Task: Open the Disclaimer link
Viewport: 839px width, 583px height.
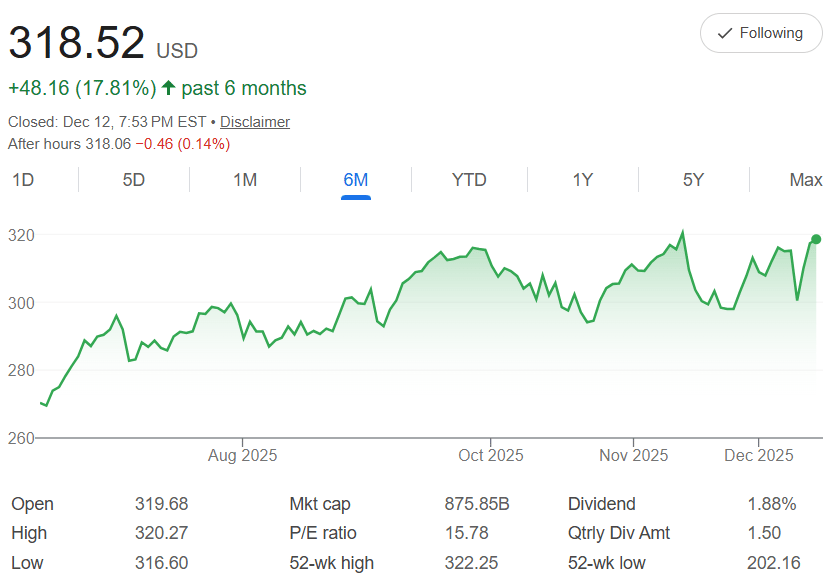Action: 255,122
